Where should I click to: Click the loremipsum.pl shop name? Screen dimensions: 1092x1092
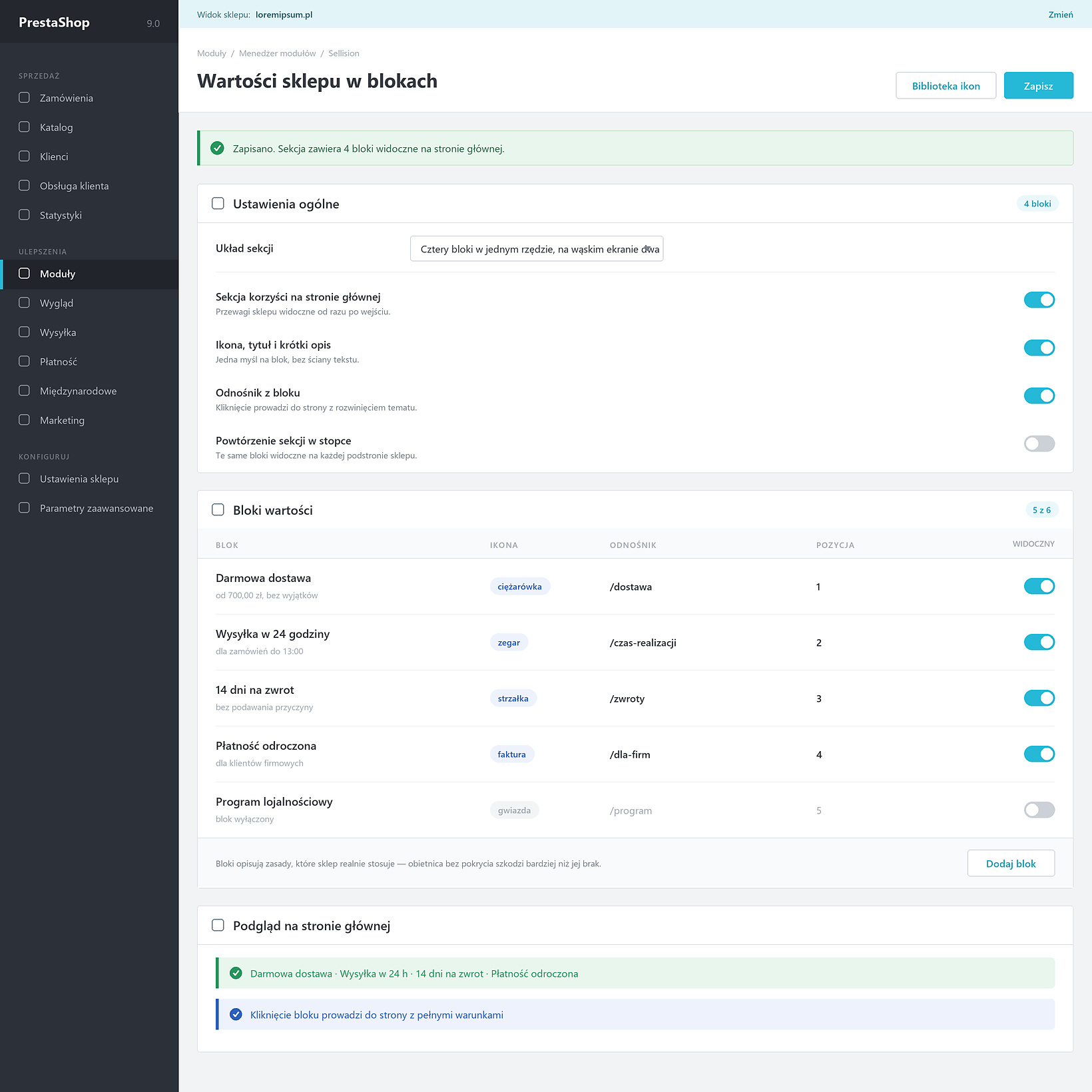point(284,15)
